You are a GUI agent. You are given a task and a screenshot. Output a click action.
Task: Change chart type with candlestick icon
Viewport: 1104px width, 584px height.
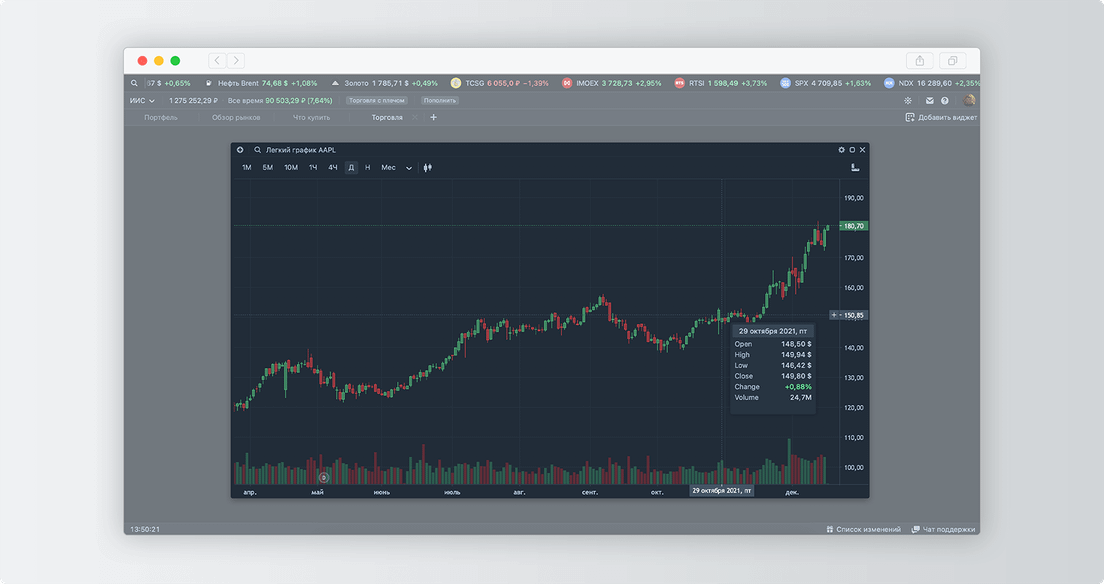pos(427,168)
